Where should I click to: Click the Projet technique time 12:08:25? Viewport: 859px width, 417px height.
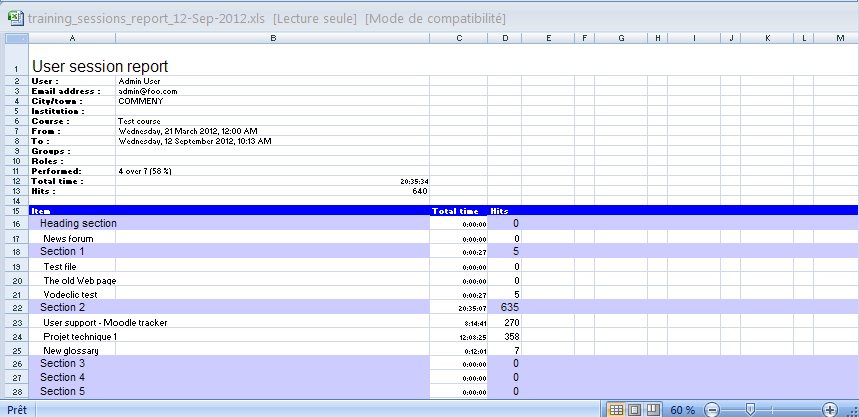(x=473, y=338)
